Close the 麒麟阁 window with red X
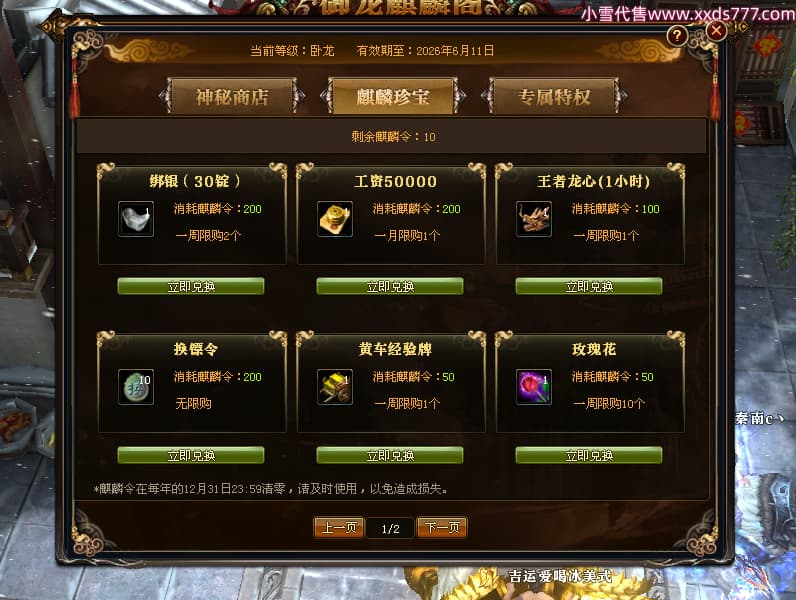The height and width of the screenshot is (600, 796). coord(716,31)
